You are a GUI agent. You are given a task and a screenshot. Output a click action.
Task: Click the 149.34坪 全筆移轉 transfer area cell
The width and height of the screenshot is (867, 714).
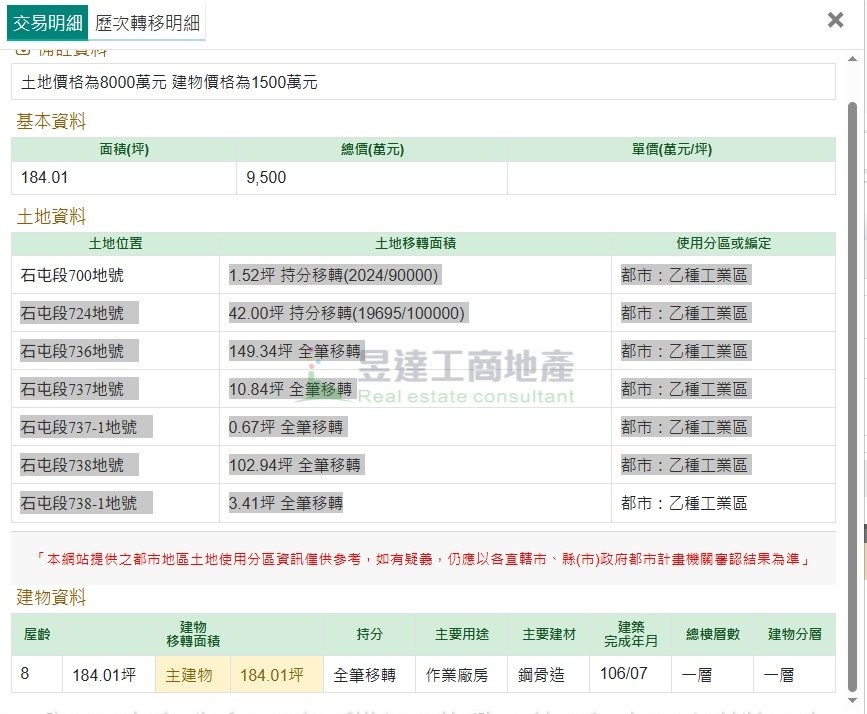[x=295, y=351]
